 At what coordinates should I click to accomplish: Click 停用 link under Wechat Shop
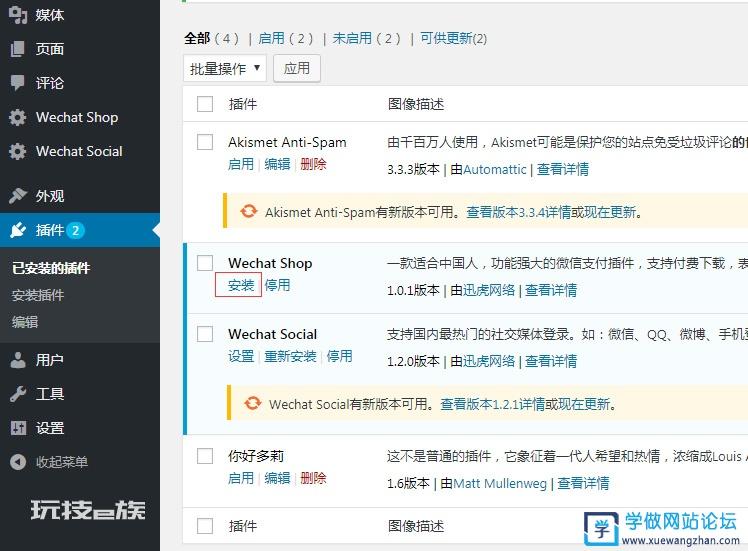pos(277,285)
